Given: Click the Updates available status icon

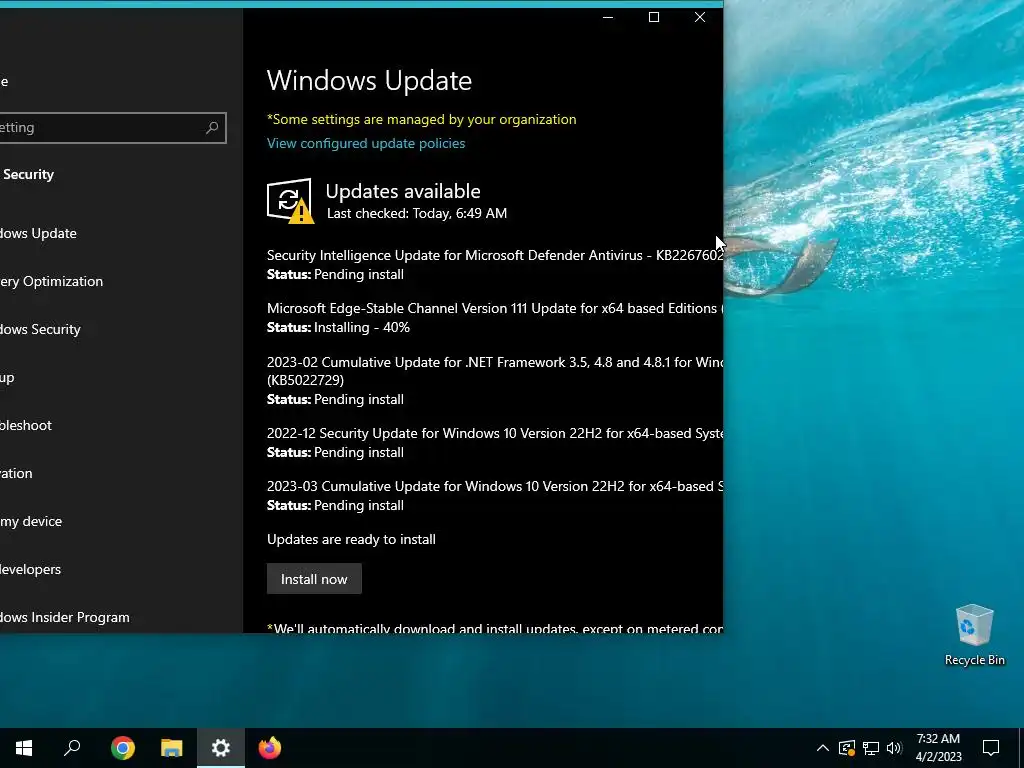Looking at the screenshot, I should [x=290, y=200].
